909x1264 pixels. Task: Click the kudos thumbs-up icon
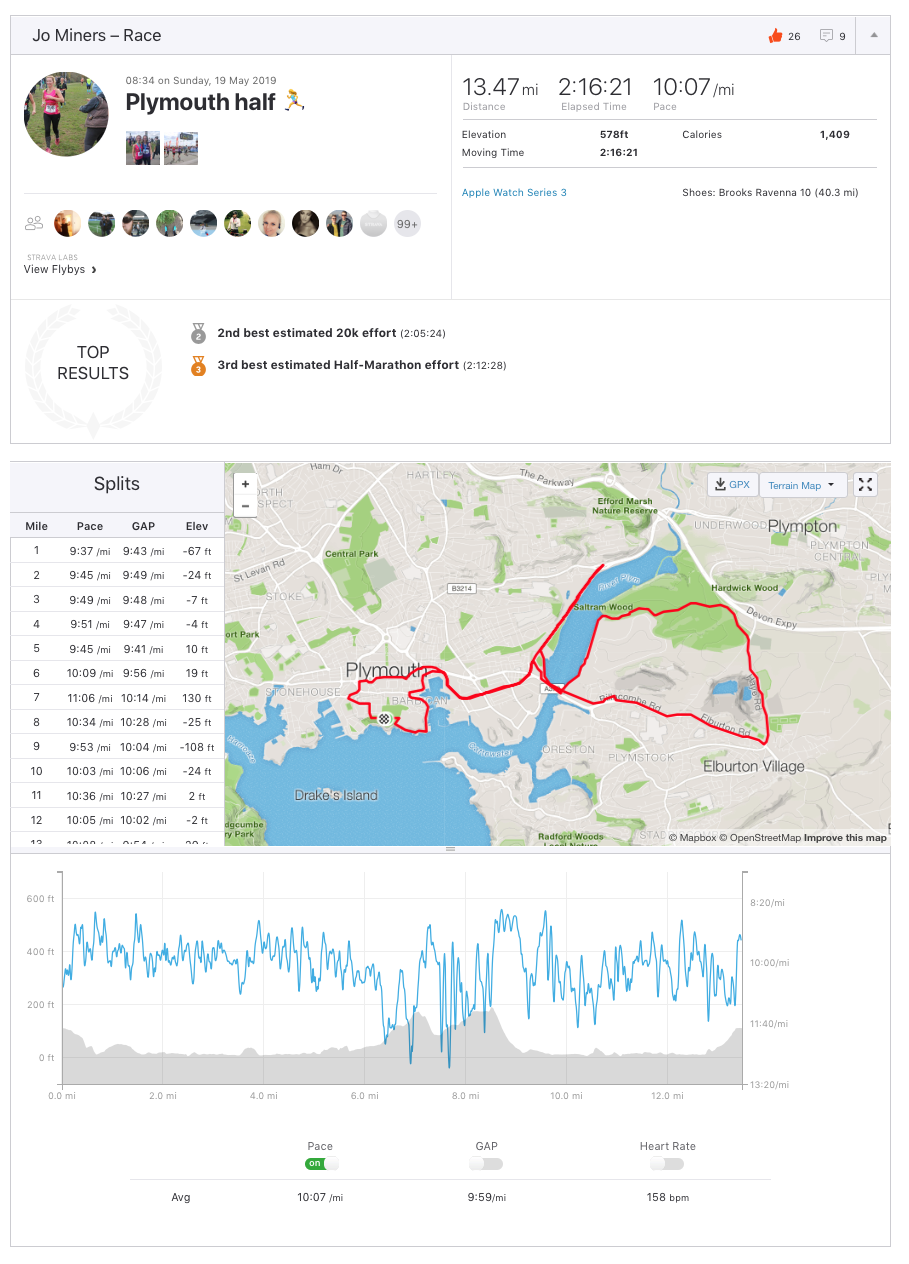pos(774,36)
